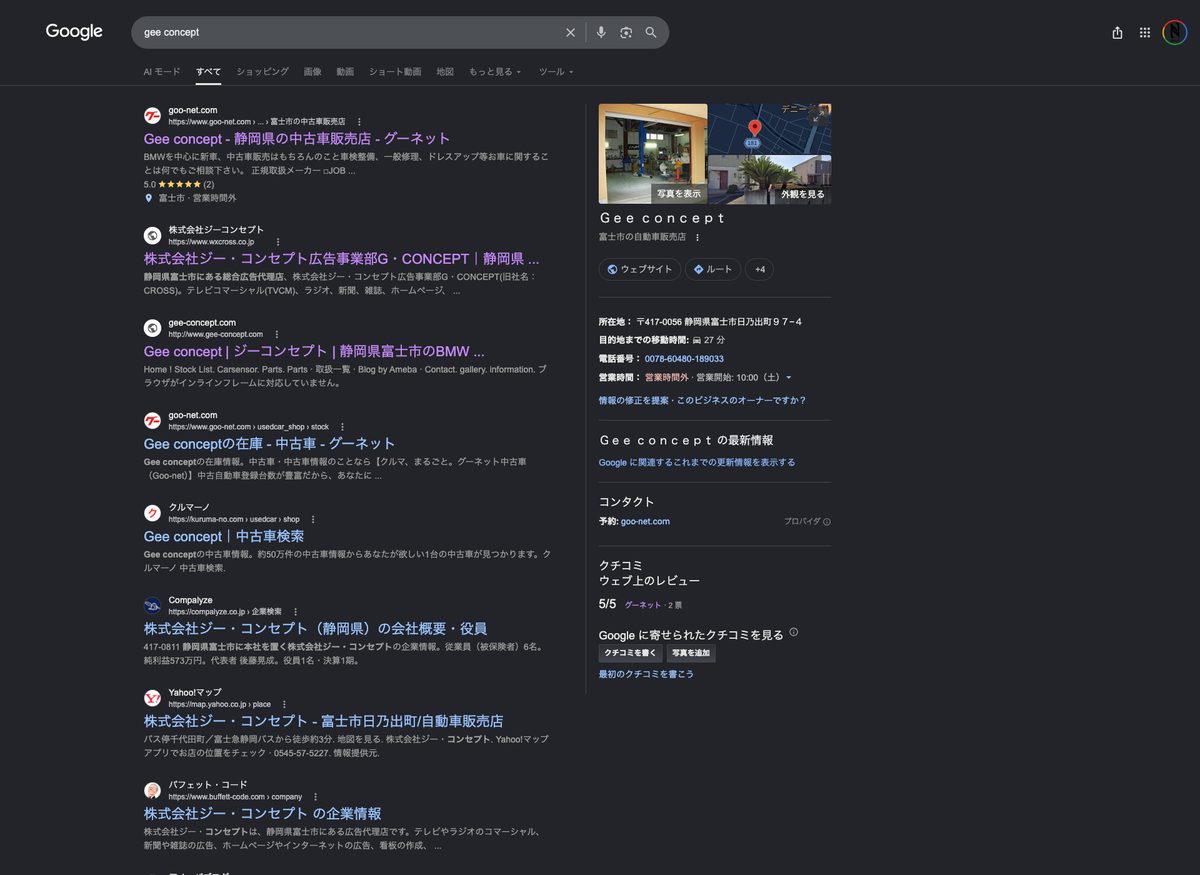This screenshot has height=875, width=1200.
Task: Open options for Yahoo!マップ result
Action: (284, 704)
